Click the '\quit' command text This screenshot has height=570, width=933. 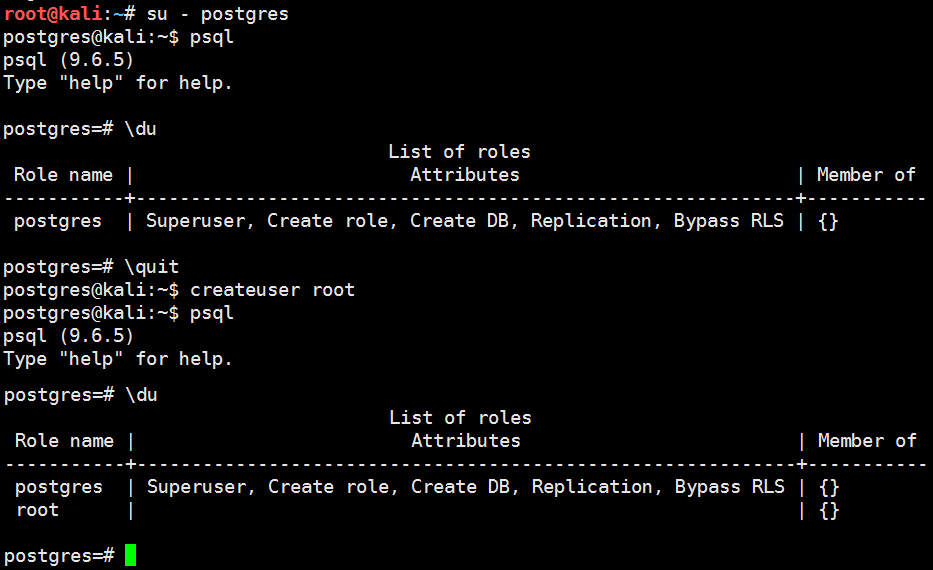tap(151, 267)
